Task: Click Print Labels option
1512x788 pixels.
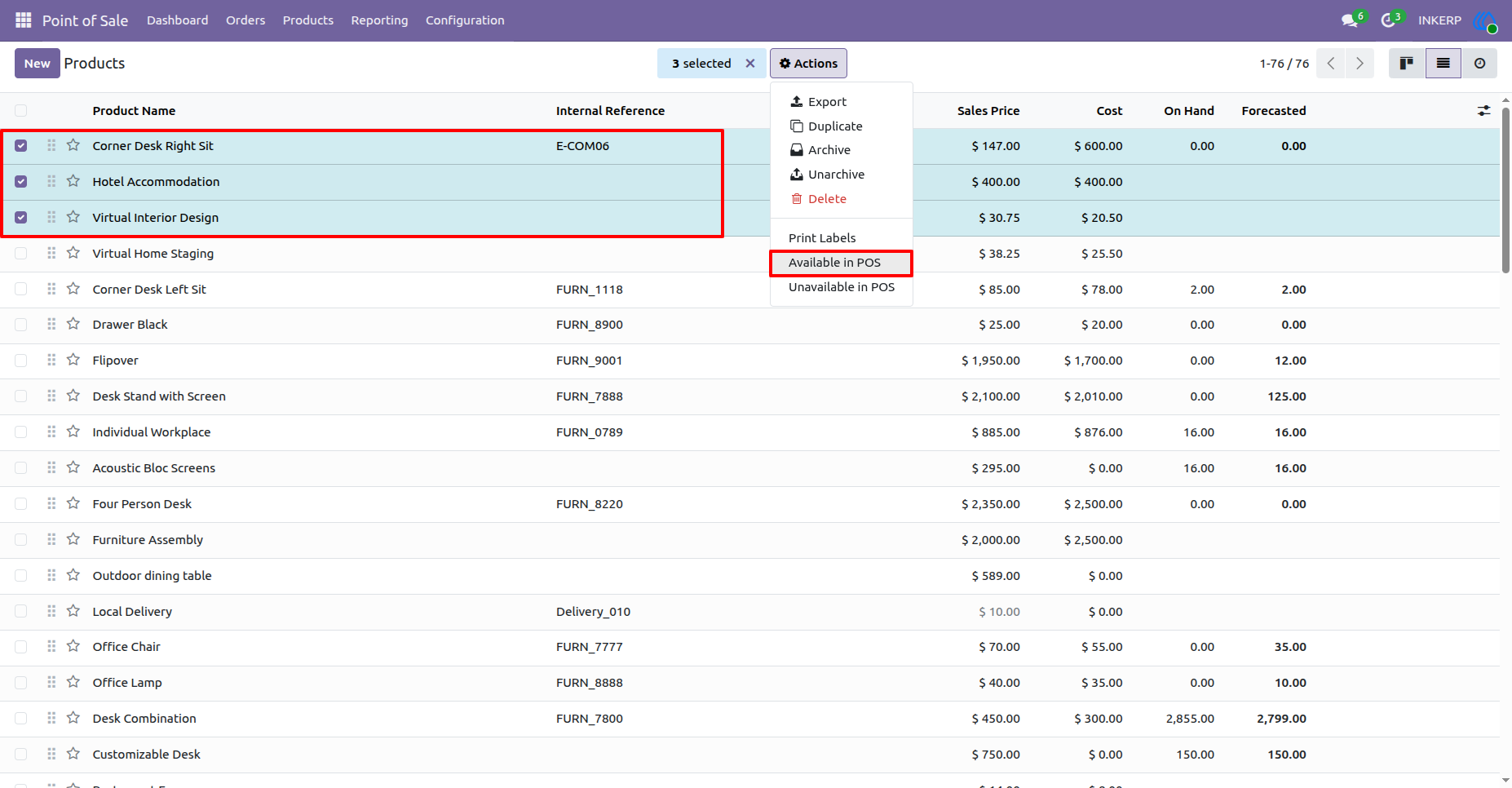Action: pos(841,238)
